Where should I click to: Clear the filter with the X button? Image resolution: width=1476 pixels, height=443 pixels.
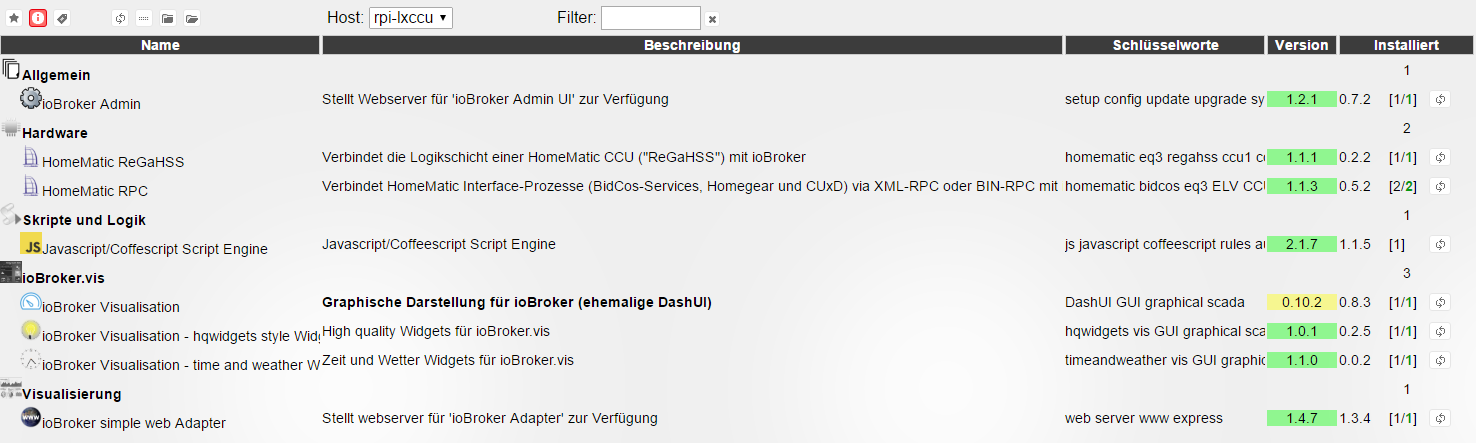click(713, 19)
